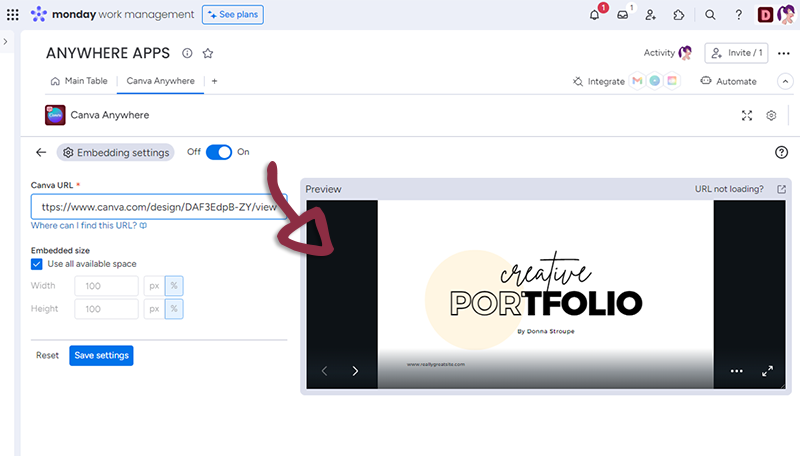Select percent unit for Width
This screenshot has height=456, width=800.
point(173,286)
